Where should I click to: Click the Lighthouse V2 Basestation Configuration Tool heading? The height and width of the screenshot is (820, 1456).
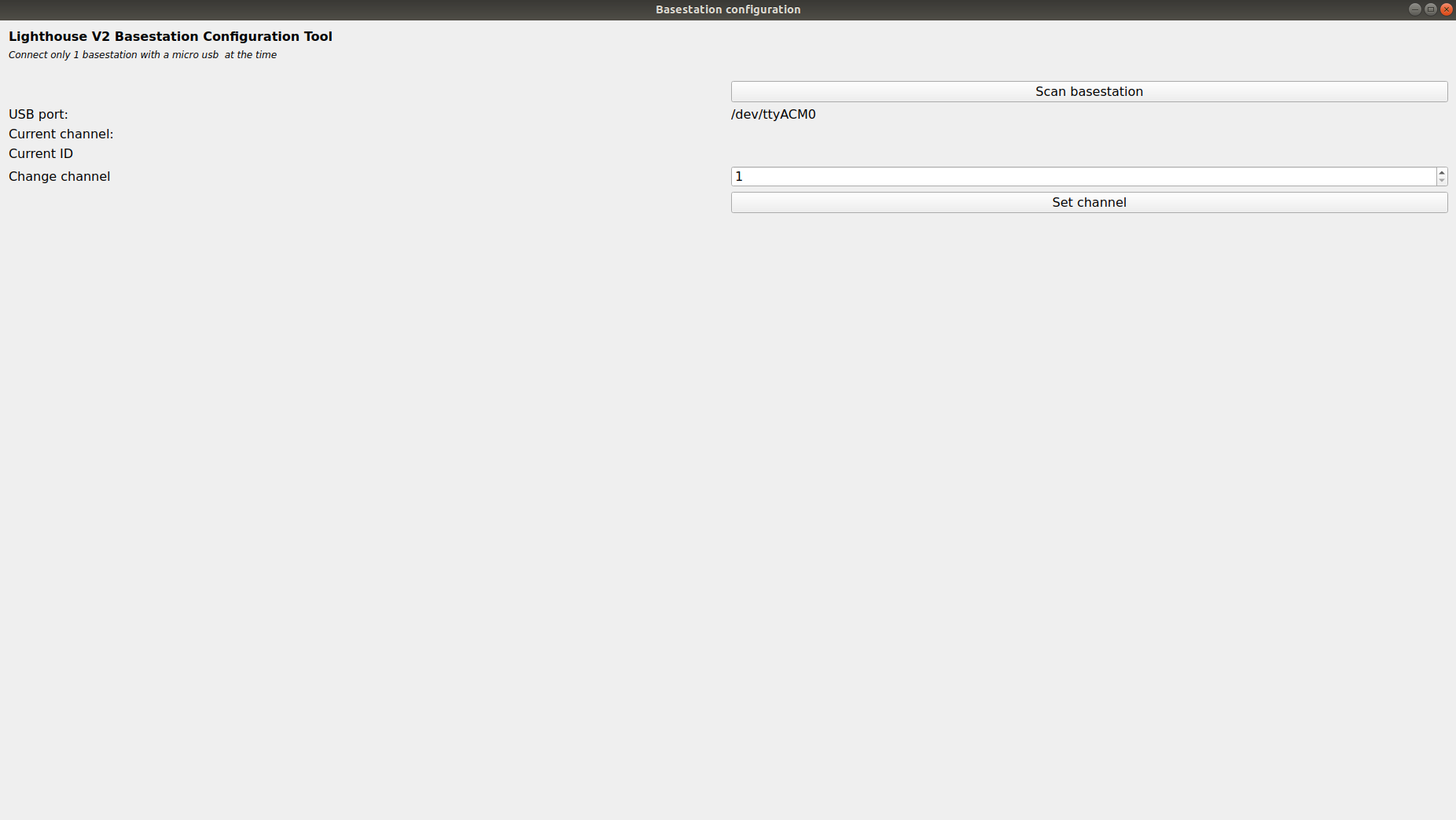tap(171, 36)
